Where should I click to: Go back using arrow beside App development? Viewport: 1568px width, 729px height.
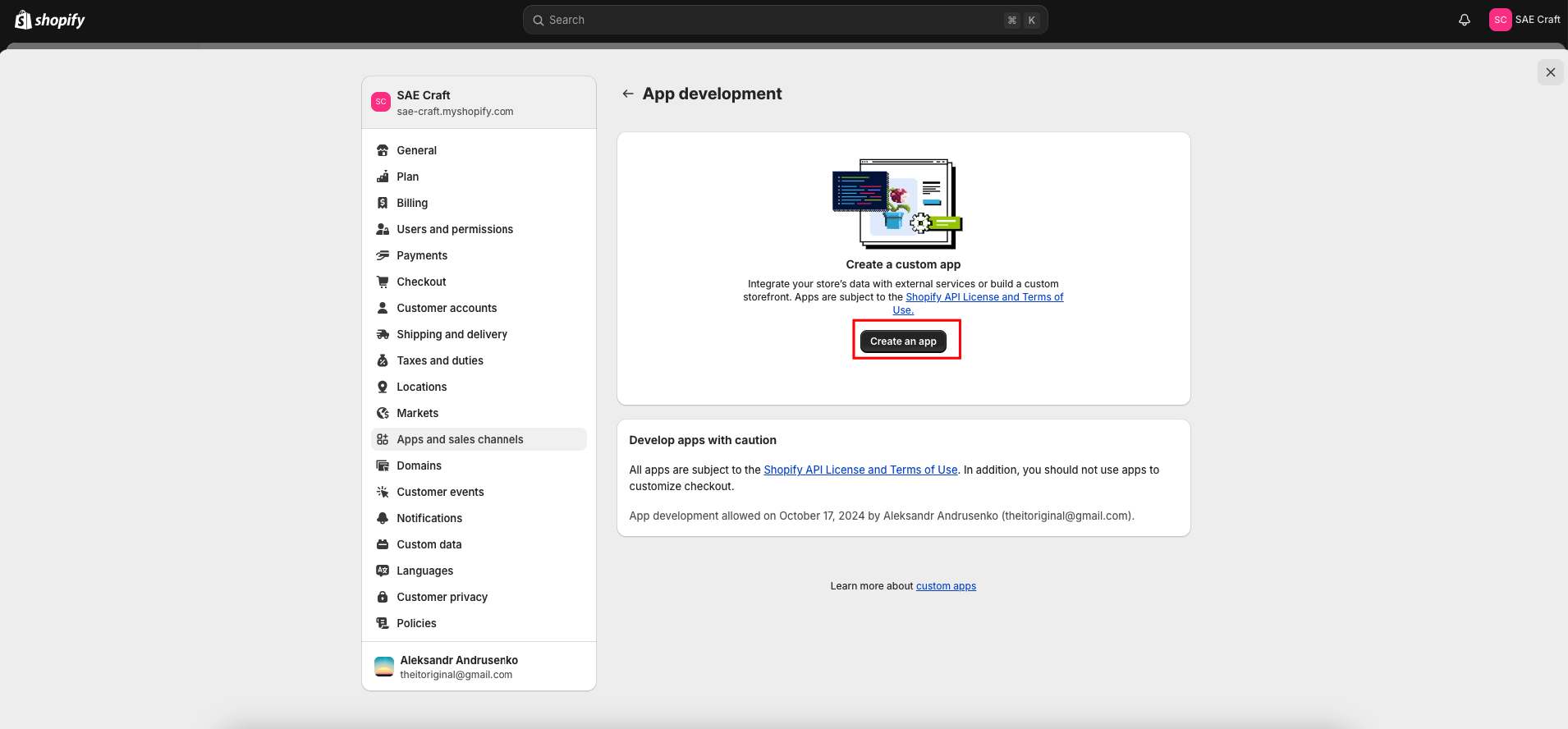click(x=628, y=94)
